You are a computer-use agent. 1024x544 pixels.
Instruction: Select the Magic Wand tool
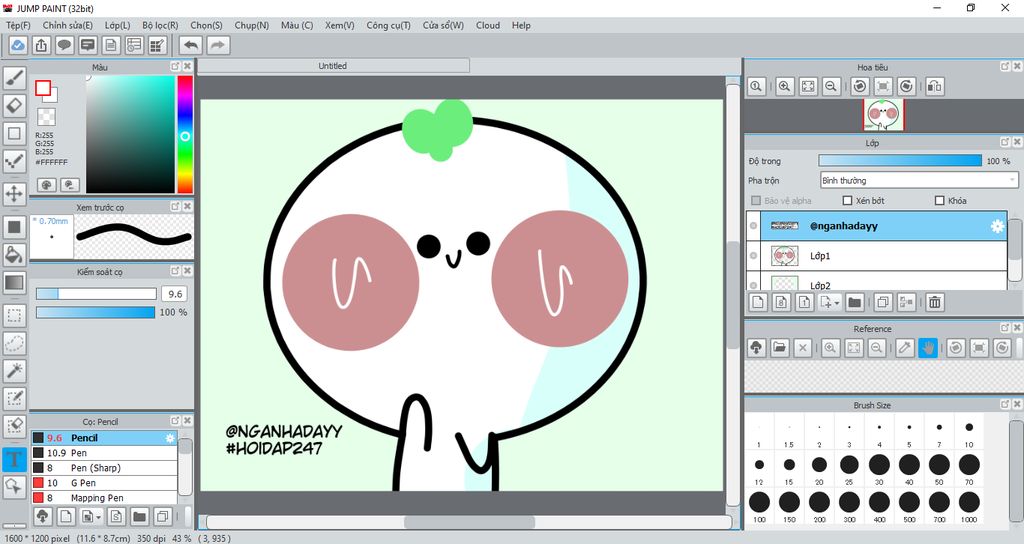click(x=14, y=370)
